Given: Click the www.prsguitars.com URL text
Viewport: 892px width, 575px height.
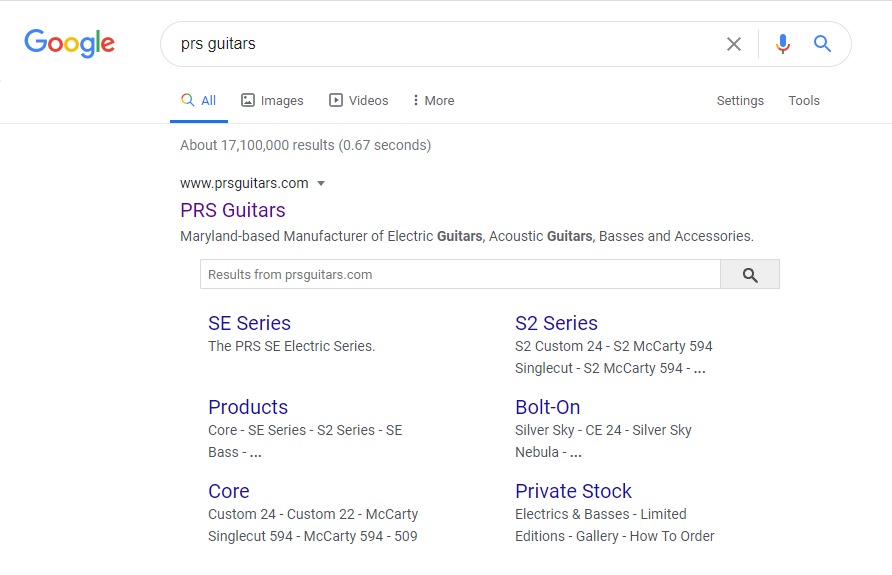Looking at the screenshot, I should click(x=244, y=183).
